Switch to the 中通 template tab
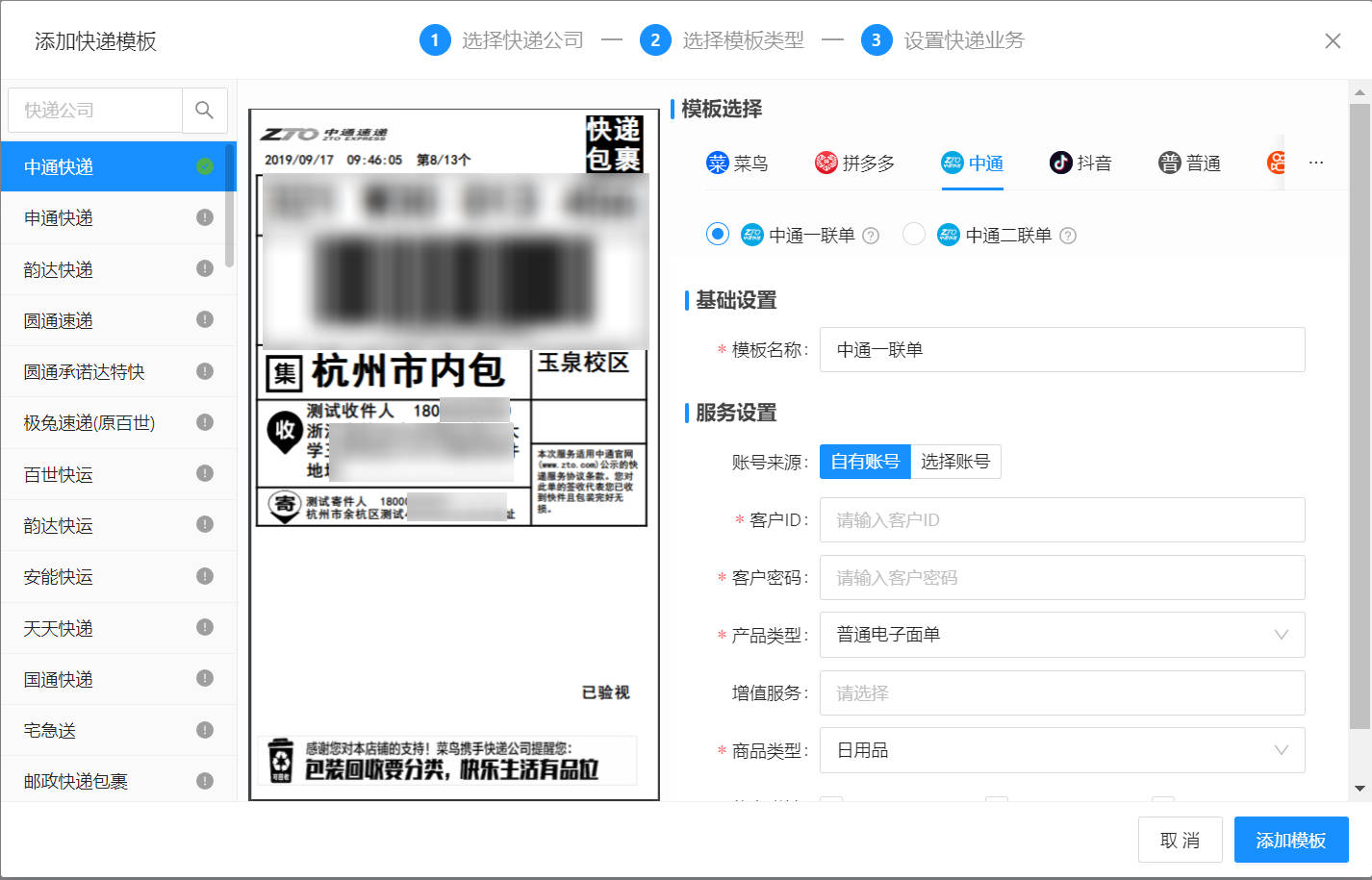 click(972, 163)
